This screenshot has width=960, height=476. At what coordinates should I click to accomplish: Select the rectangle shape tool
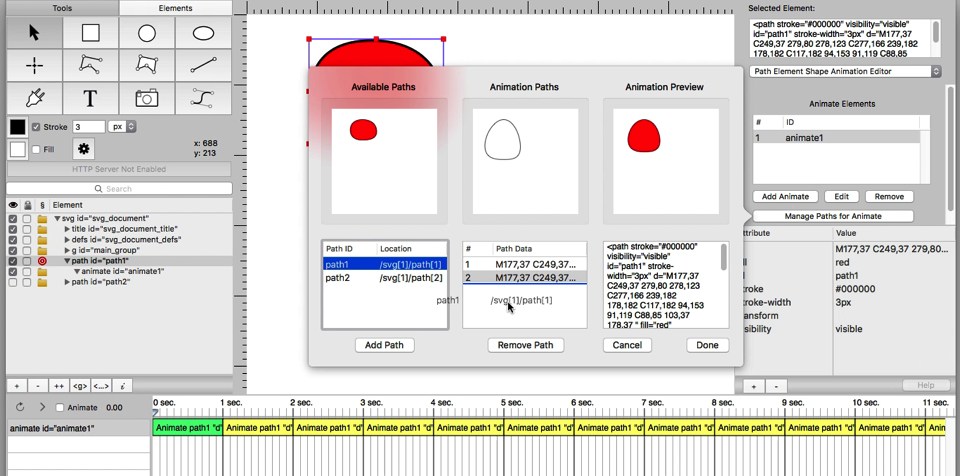90,33
